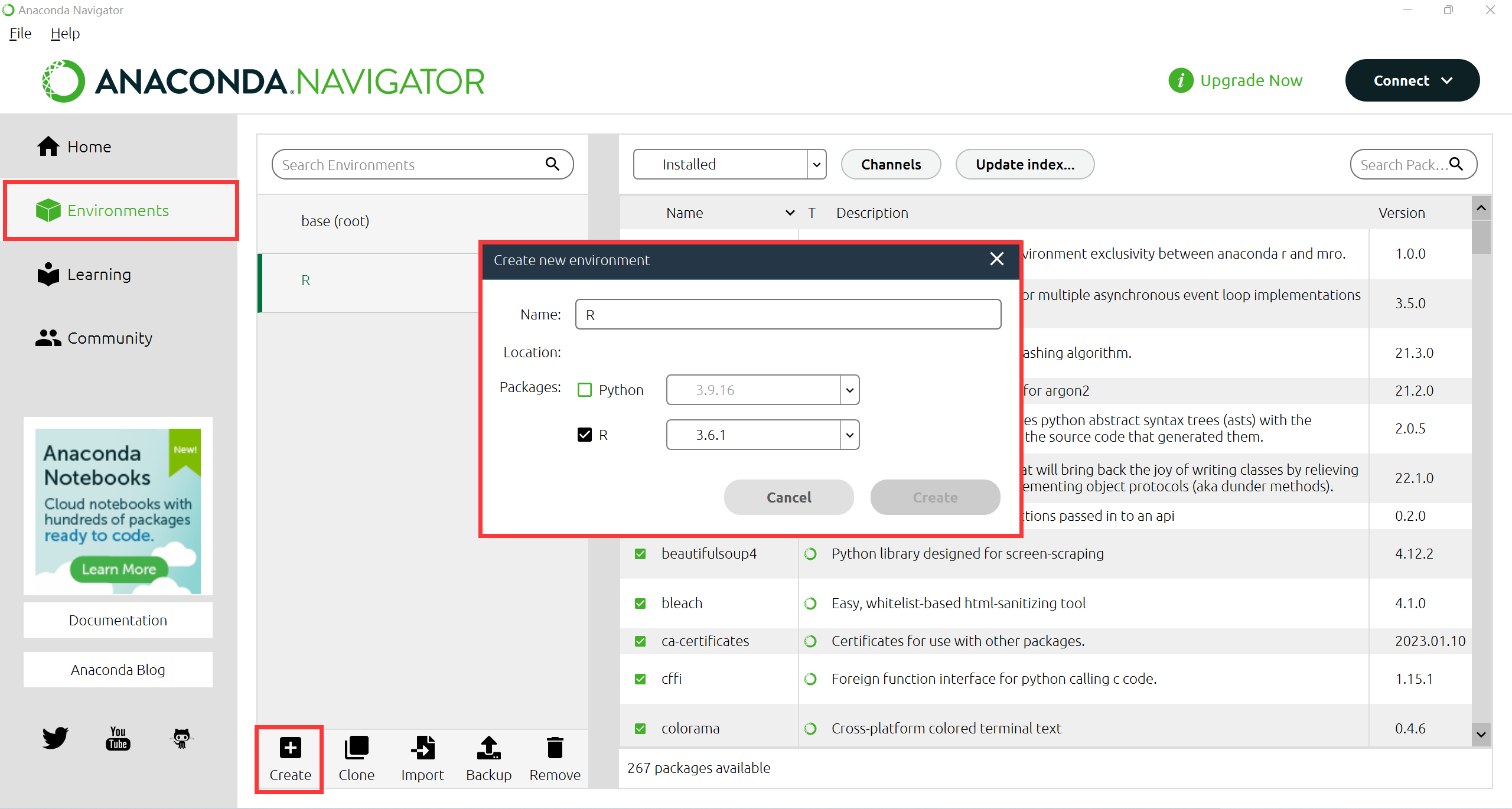Open the File menu
1512x809 pixels.
tap(20, 33)
